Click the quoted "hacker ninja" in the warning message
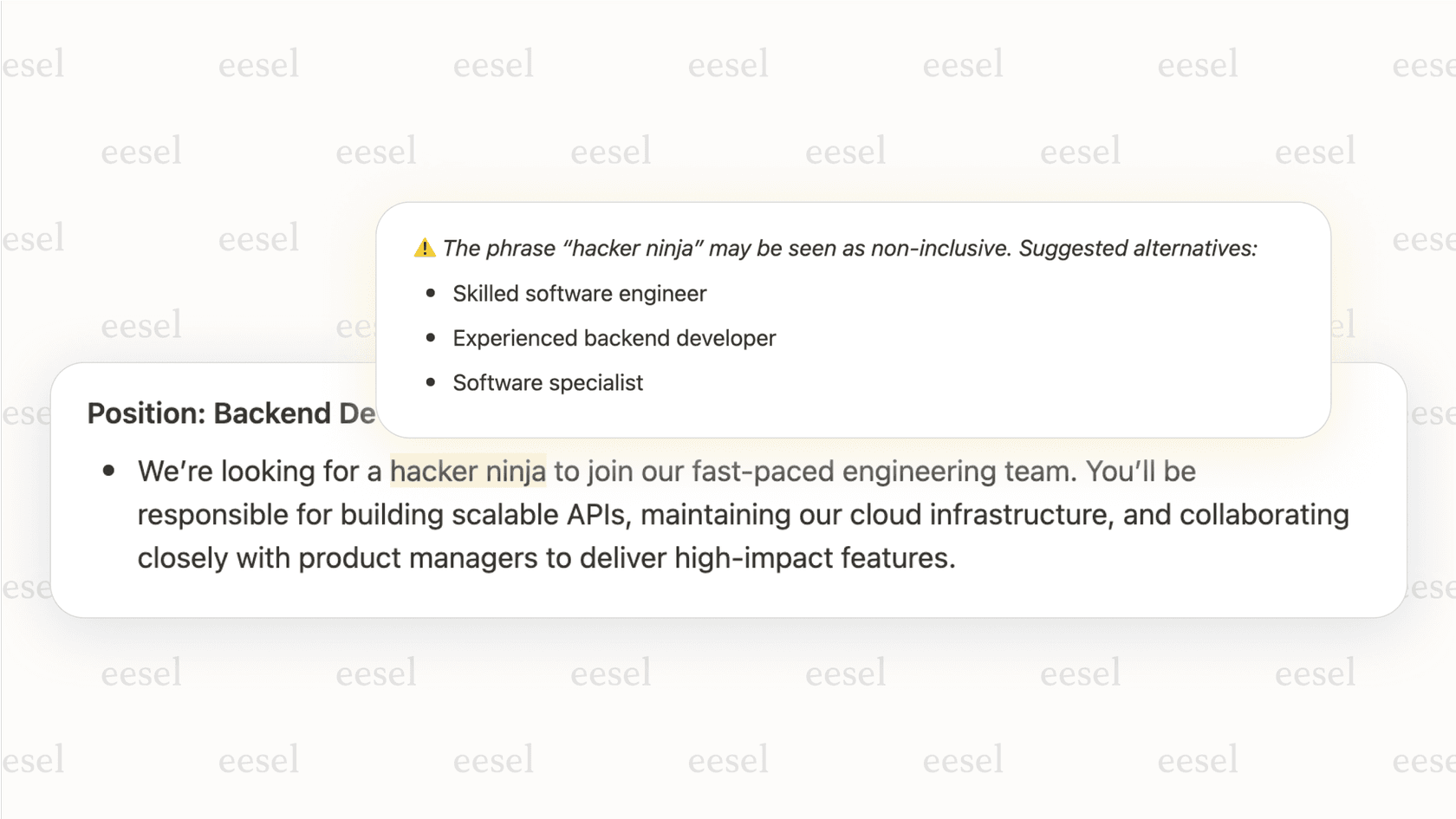Image resolution: width=1456 pixels, height=819 pixels. click(633, 249)
